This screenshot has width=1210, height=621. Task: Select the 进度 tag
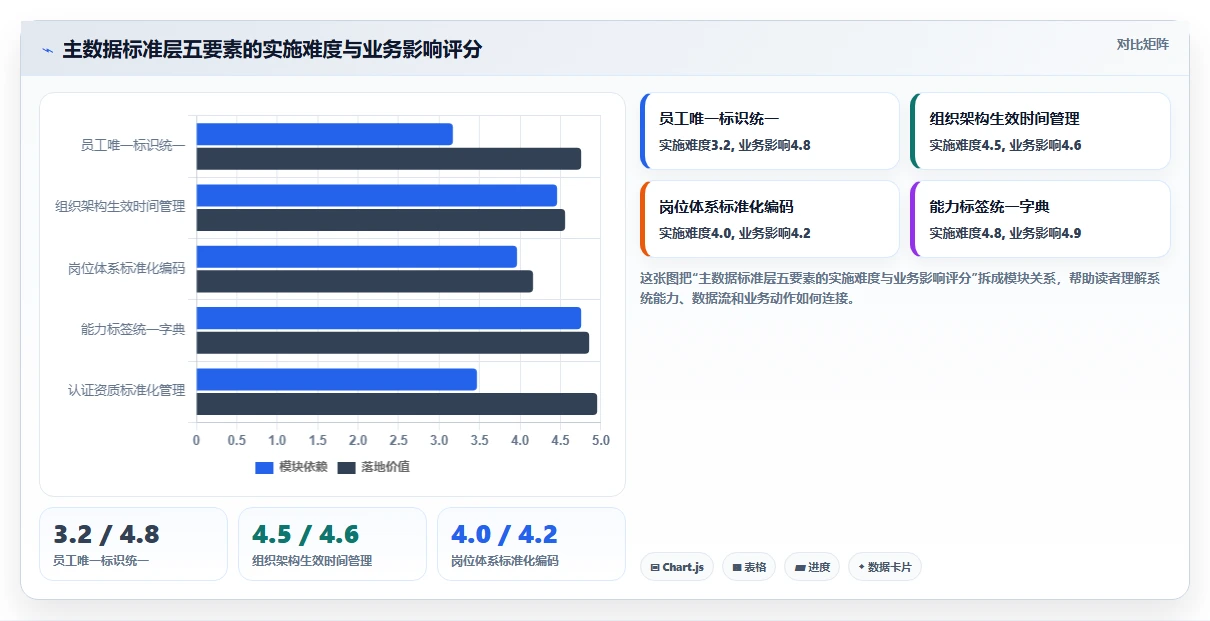pyautogui.click(x=812, y=567)
